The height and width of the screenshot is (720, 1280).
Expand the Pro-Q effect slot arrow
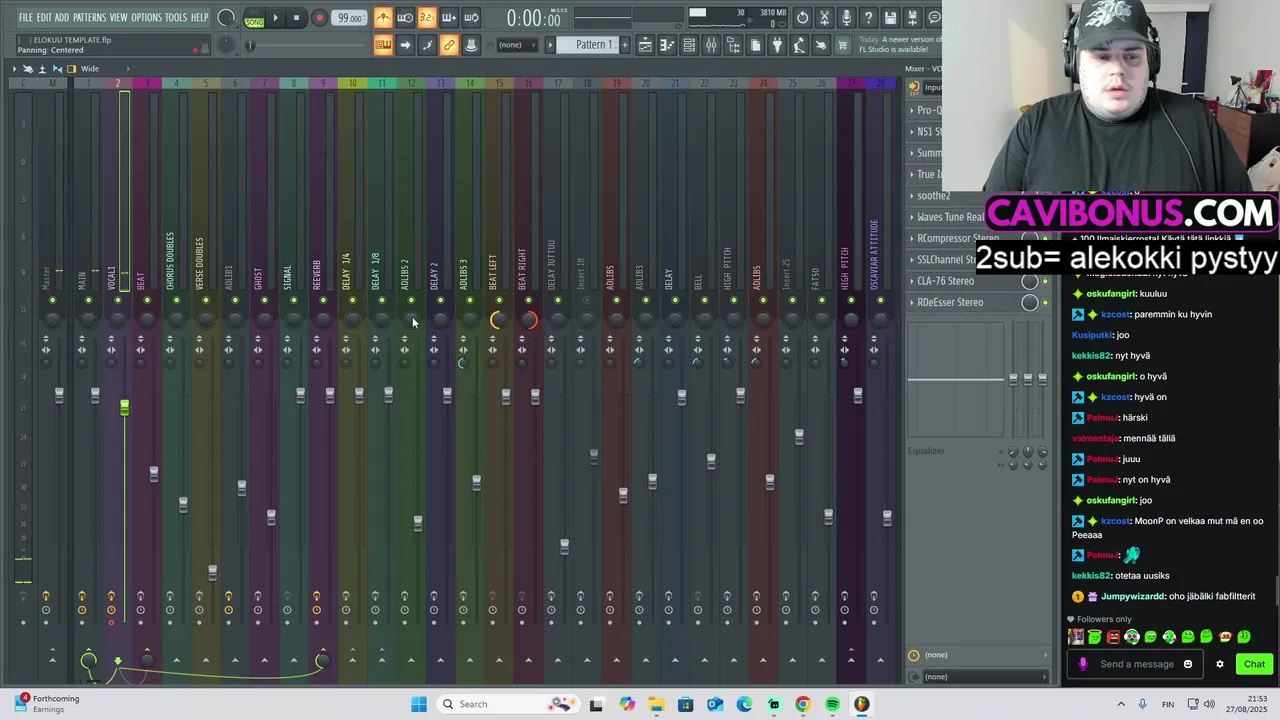tap(912, 110)
